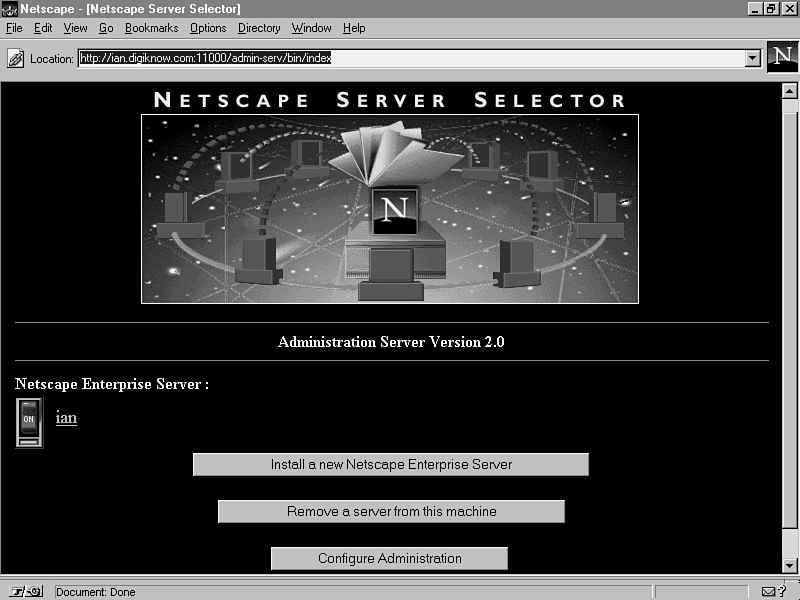The image size is (800, 600).
Task: Click the security key icon in status bar
Action: click(x=26, y=592)
